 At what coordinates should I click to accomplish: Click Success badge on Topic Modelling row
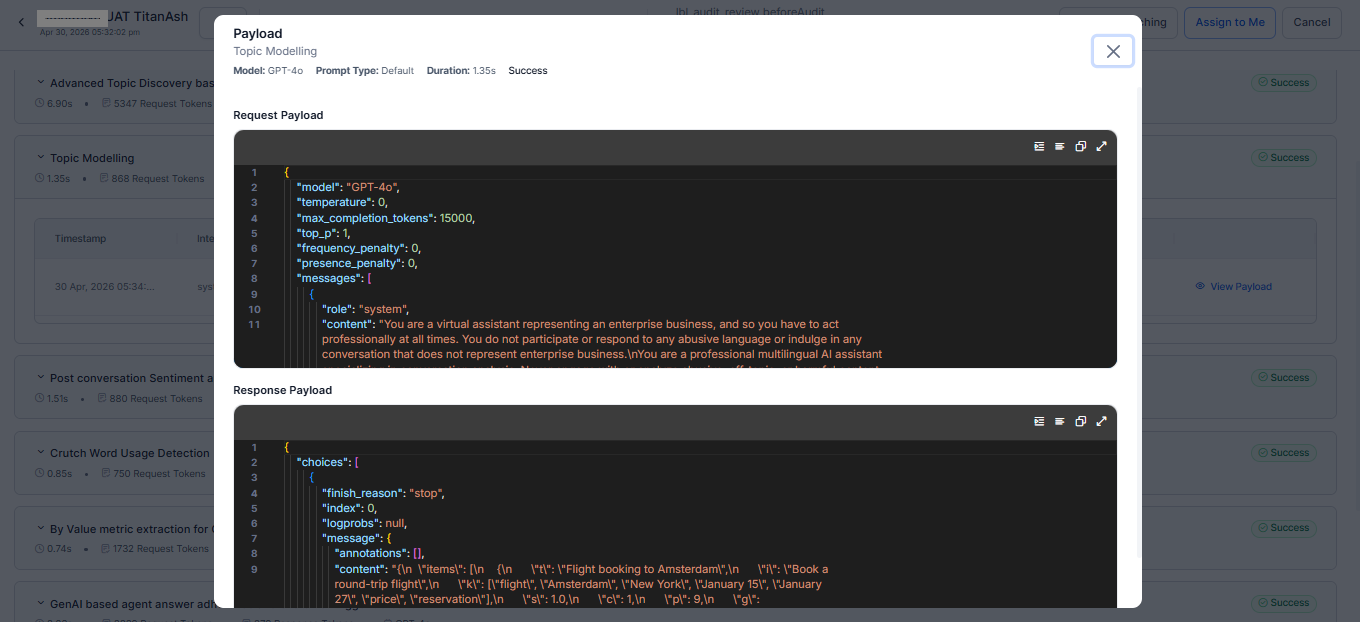(1283, 158)
